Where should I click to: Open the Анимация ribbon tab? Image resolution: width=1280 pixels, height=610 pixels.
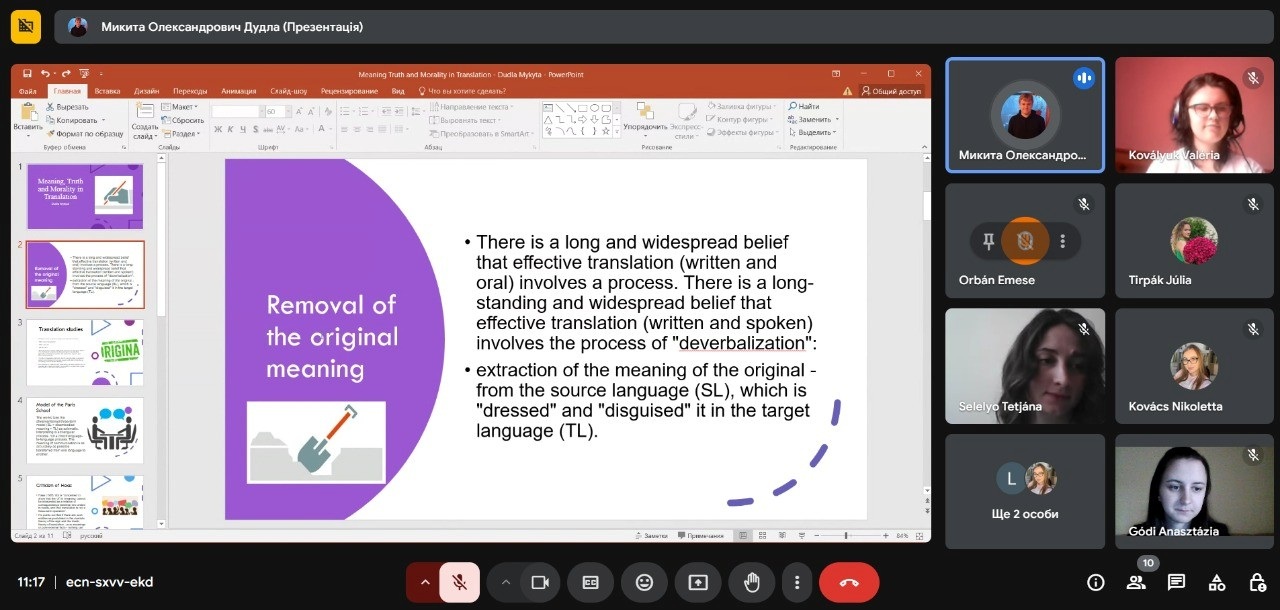click(x=238, y=91)
